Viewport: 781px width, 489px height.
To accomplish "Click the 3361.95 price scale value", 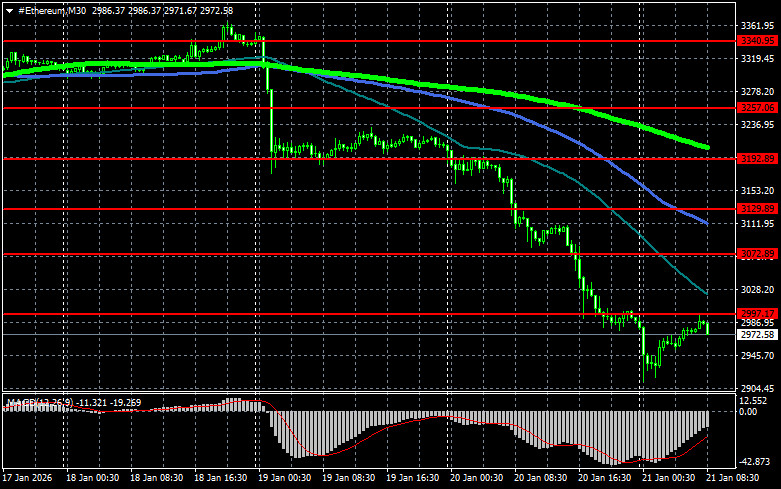I will tap(756, 26).
